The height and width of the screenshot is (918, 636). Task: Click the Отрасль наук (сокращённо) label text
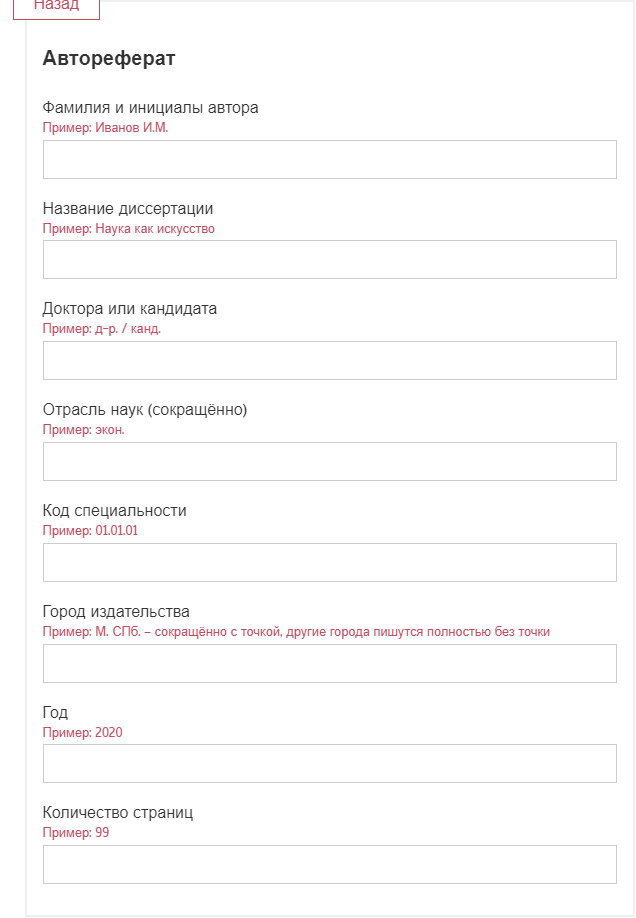(145, 409)
